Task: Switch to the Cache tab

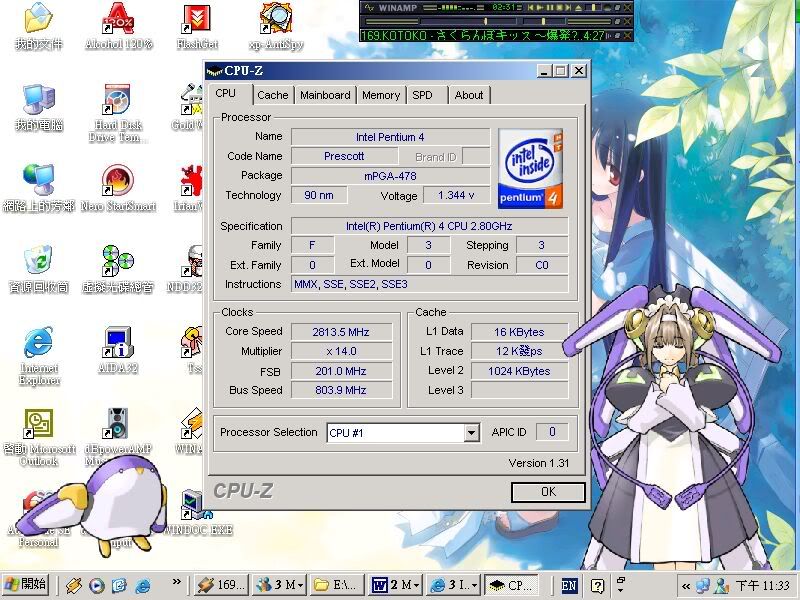Action: (x=272, y=95)
